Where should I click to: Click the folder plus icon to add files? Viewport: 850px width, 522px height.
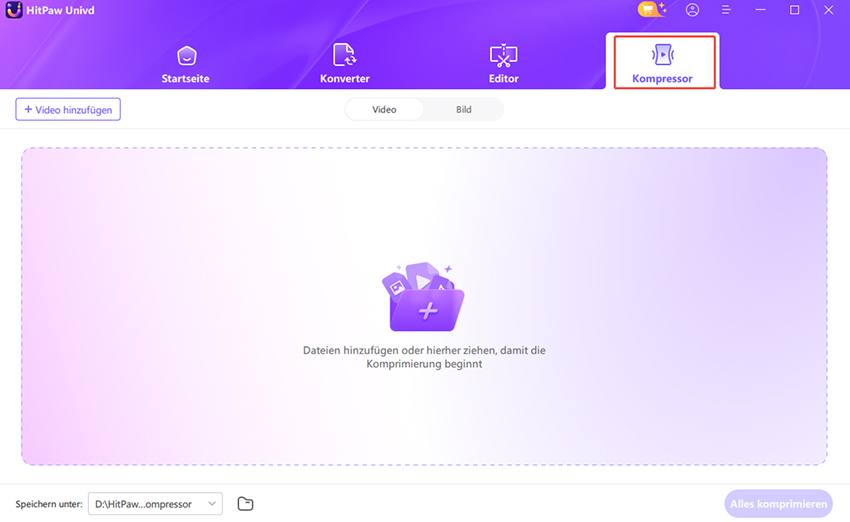[424, 298]
